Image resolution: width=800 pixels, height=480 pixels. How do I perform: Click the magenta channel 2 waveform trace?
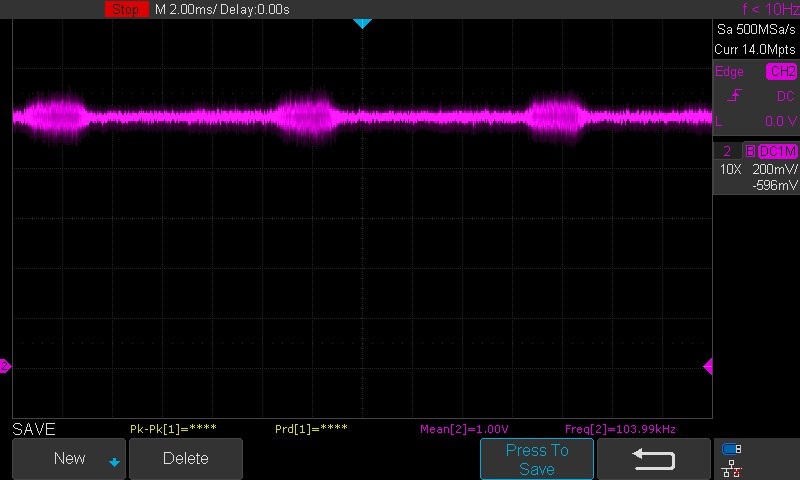[x=362, y=117]
